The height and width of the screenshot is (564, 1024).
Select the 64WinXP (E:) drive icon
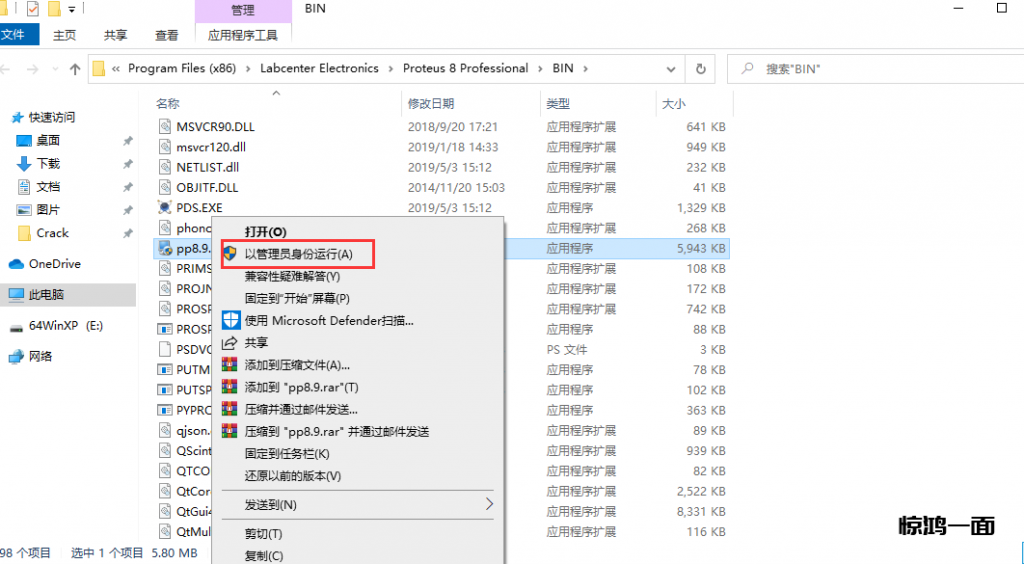pos(16,326)
